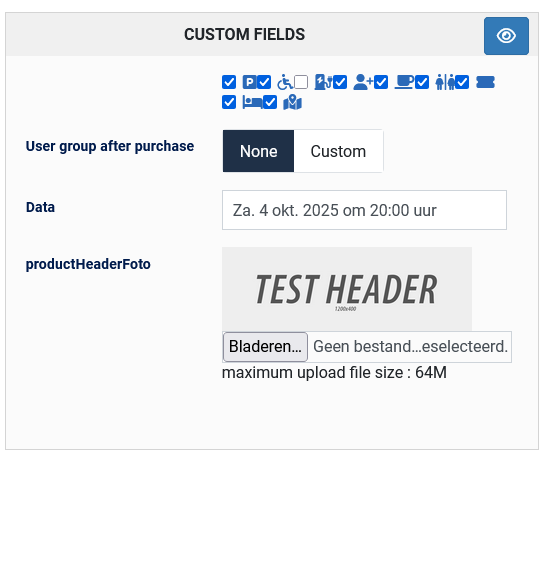Viewport: 544px width, 573px height.
Task: Click the parking P icon
Action: coord(249,82)
